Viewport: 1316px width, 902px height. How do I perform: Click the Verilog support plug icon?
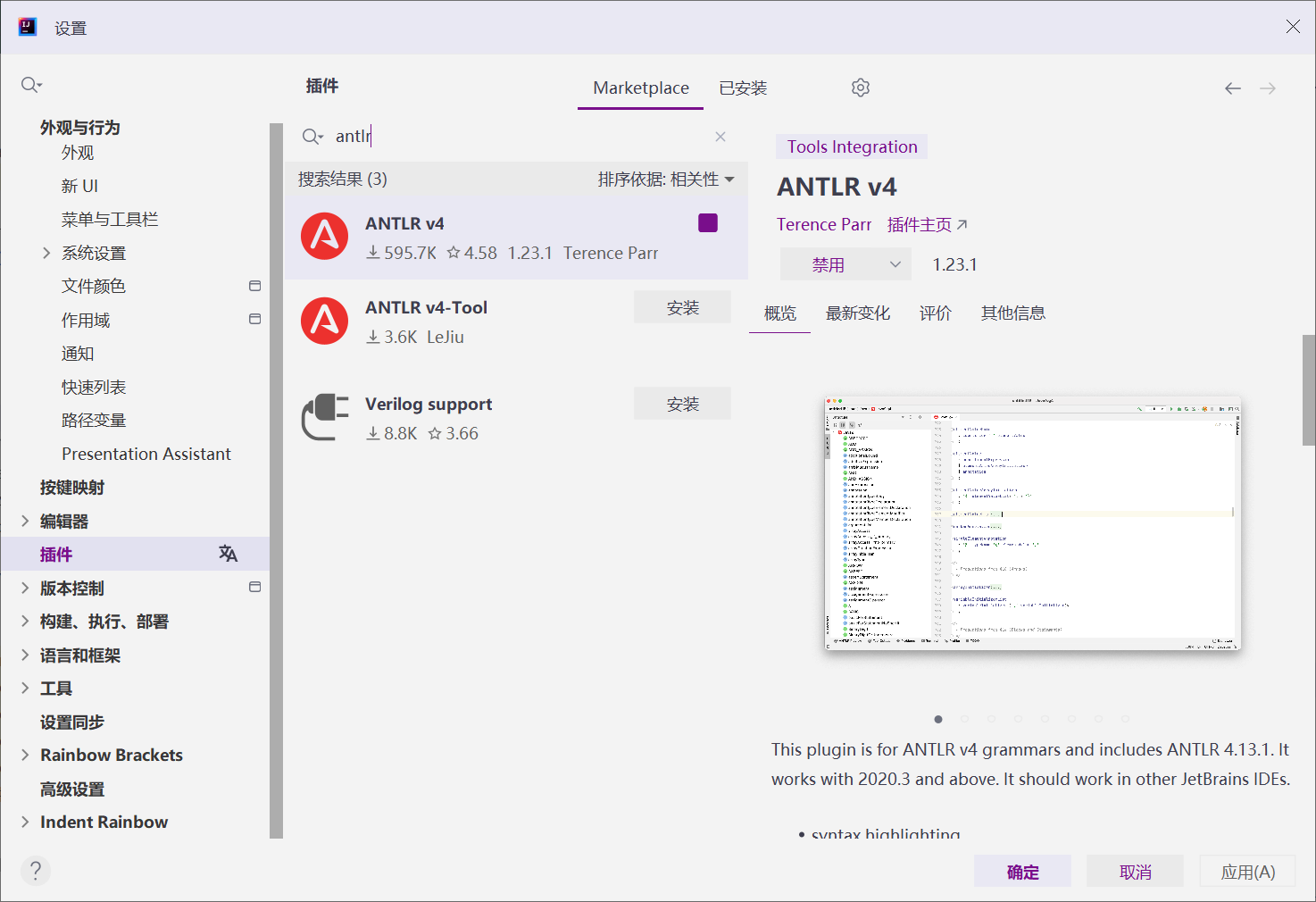325,417
